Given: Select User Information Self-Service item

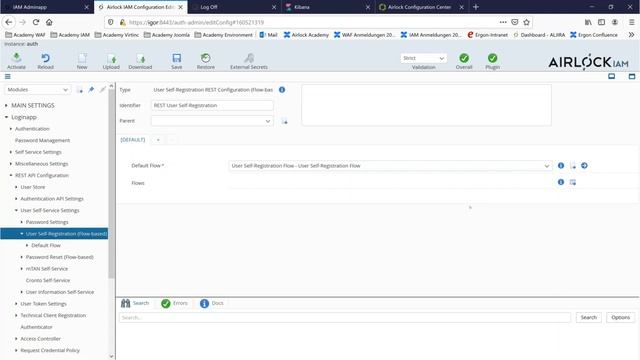Looking at the screenshot, I should click(x=60, y=292).
